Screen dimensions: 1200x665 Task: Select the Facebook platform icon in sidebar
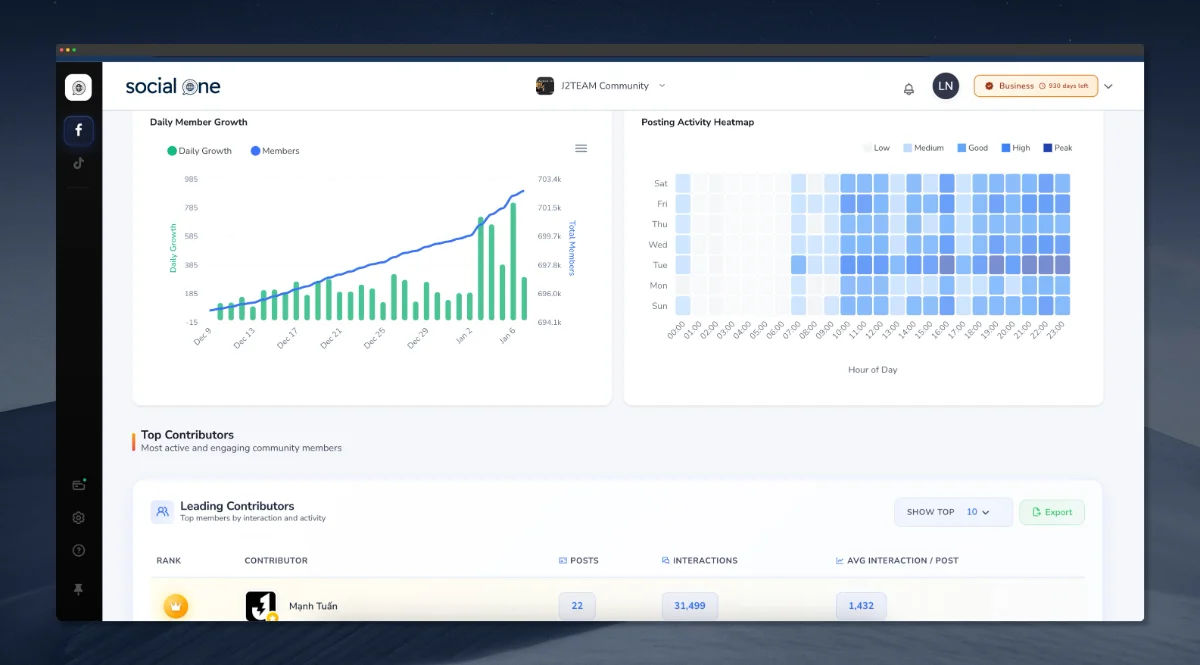pos(78,130)
